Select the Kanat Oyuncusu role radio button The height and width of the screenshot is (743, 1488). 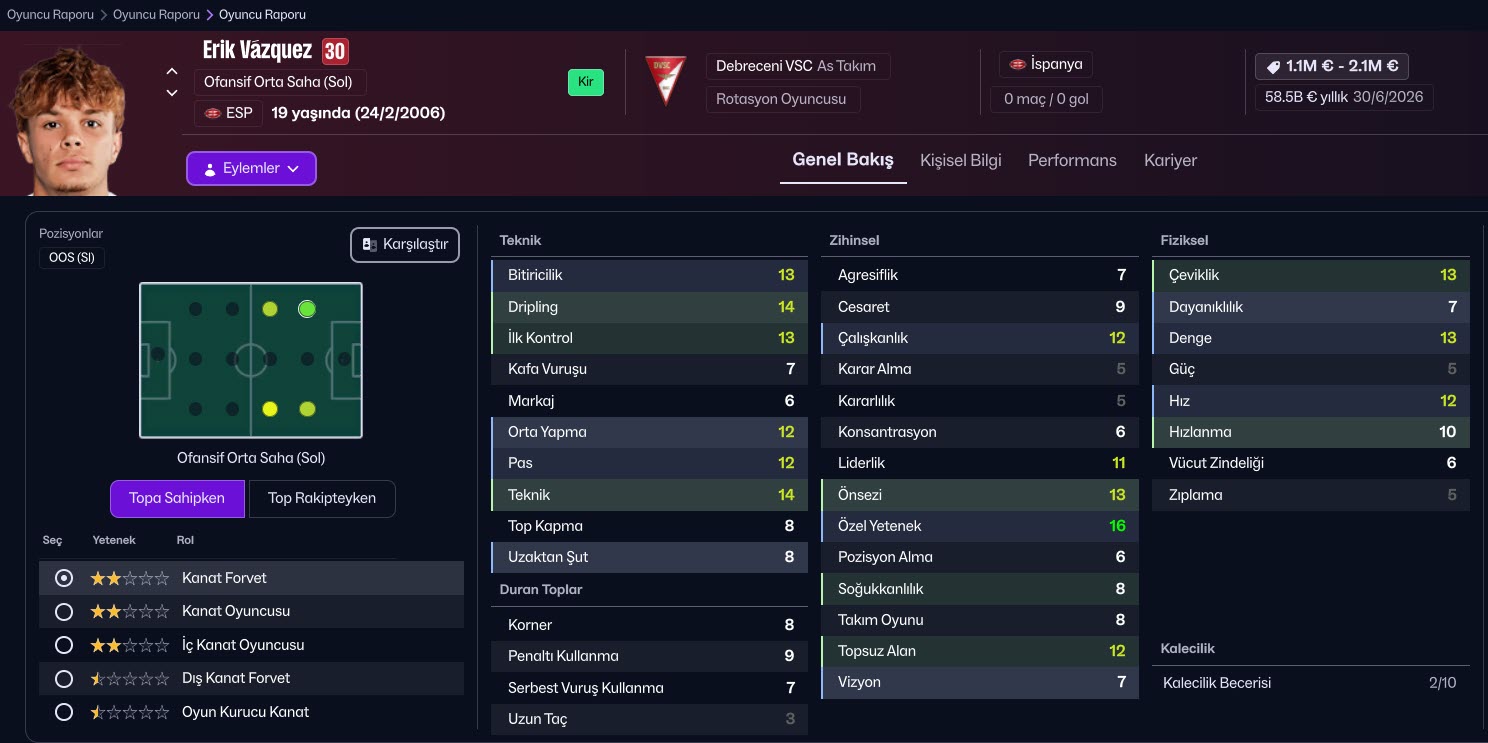[64, 611]
